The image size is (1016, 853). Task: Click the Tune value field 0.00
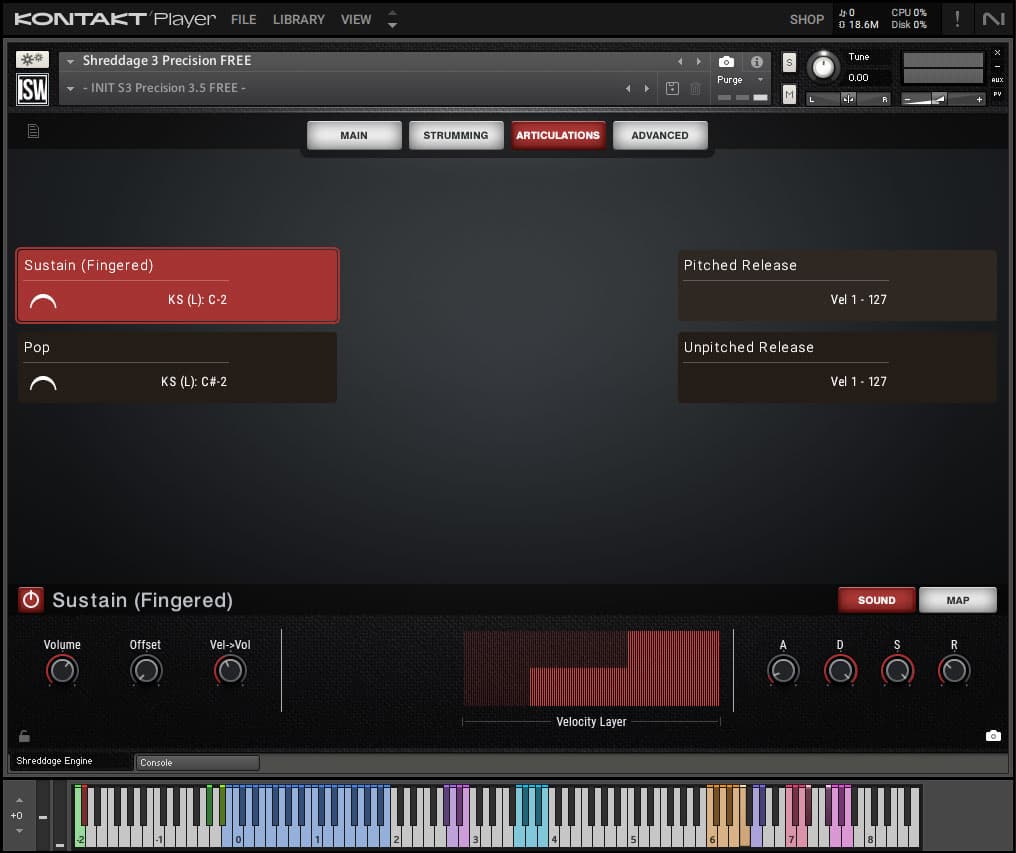(859, 78)
